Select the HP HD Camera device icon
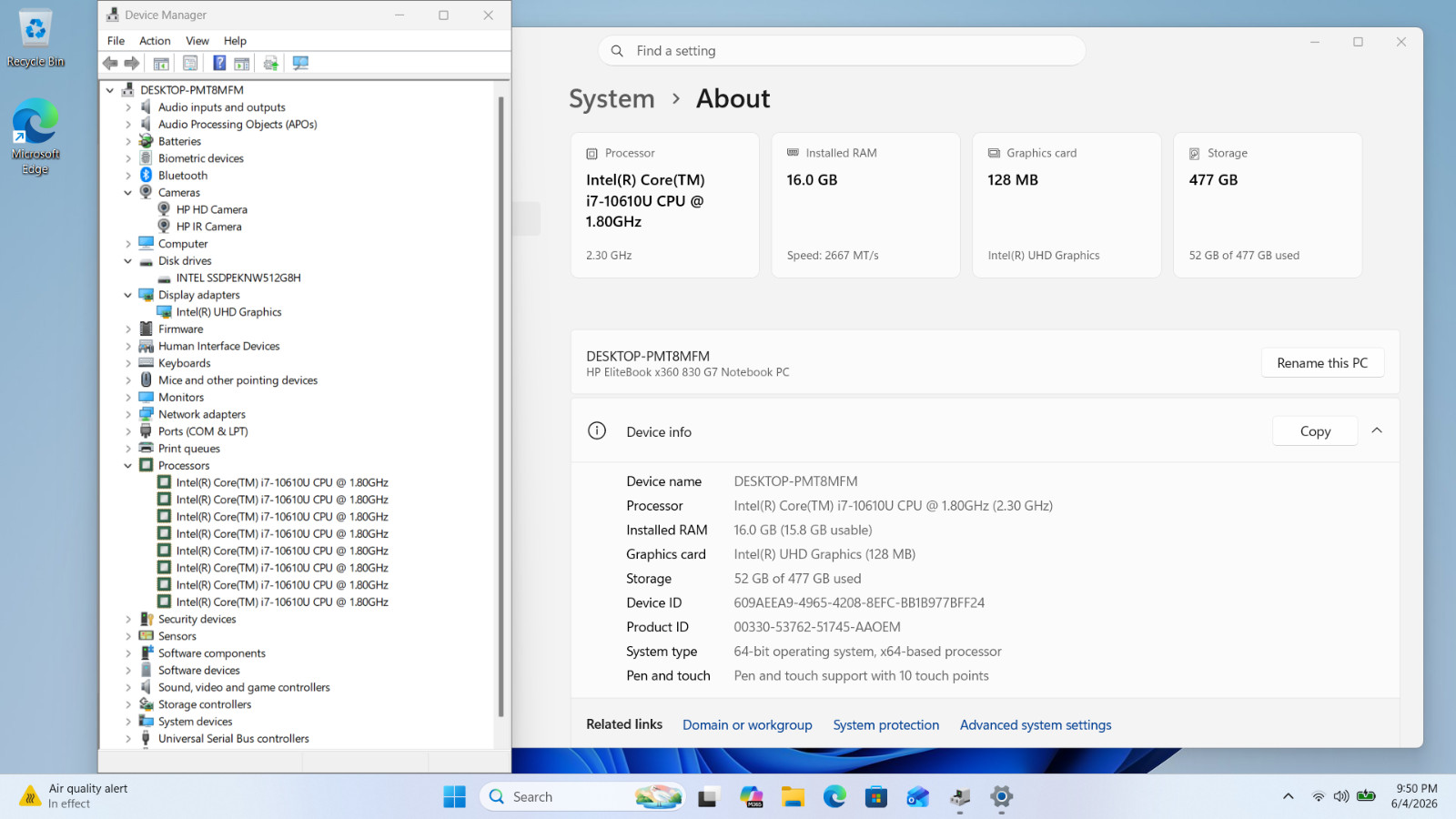 click(x=164, y=209)
